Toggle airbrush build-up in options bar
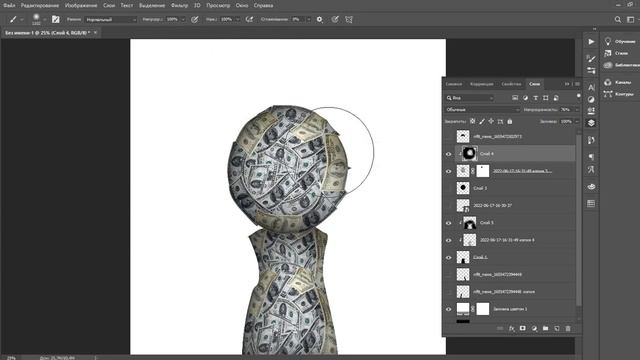This screenshot has height=360, width=640. pyautogui.click(x=249, y=19)
